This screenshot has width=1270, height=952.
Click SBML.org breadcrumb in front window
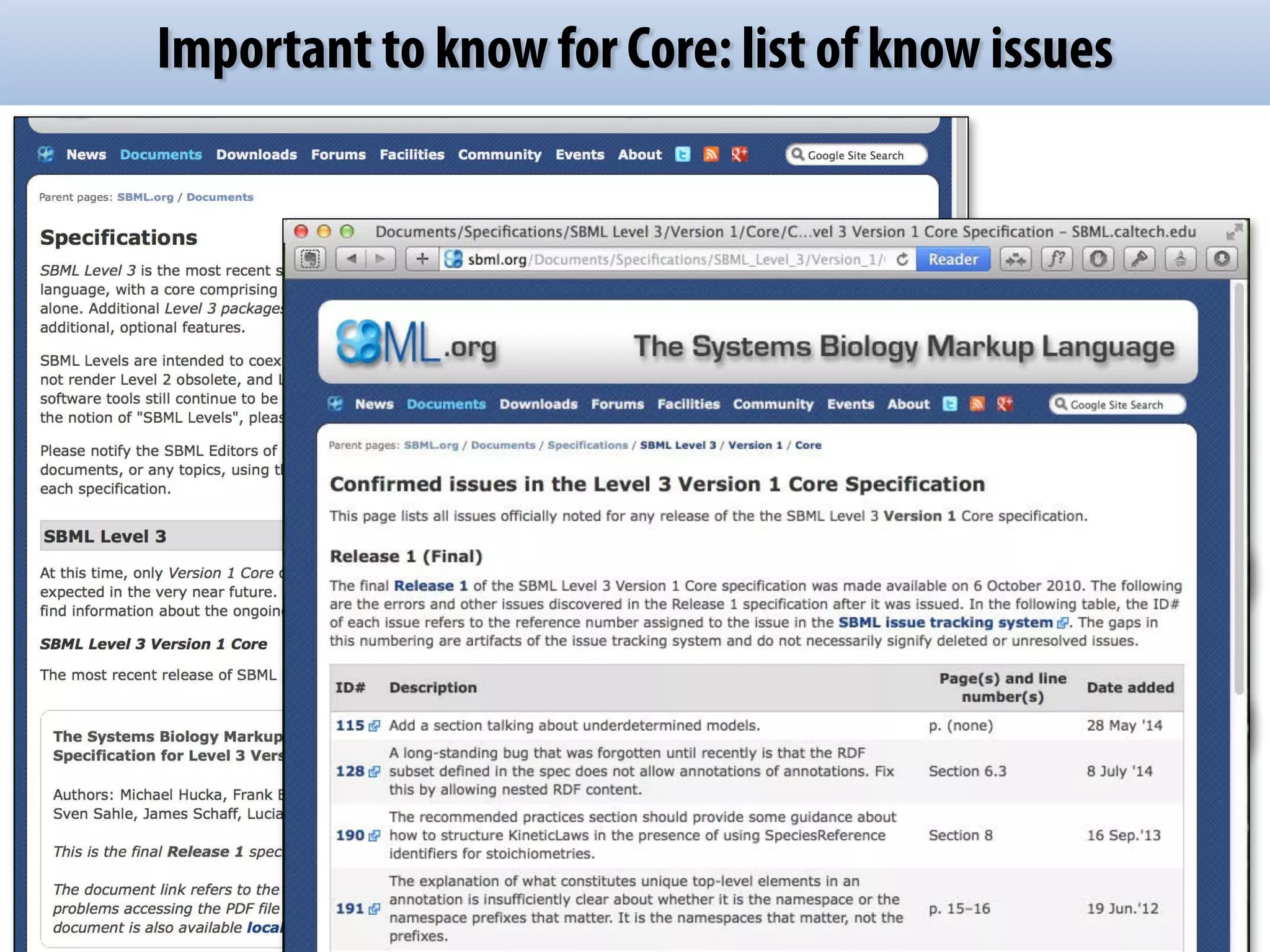point(431,445)
